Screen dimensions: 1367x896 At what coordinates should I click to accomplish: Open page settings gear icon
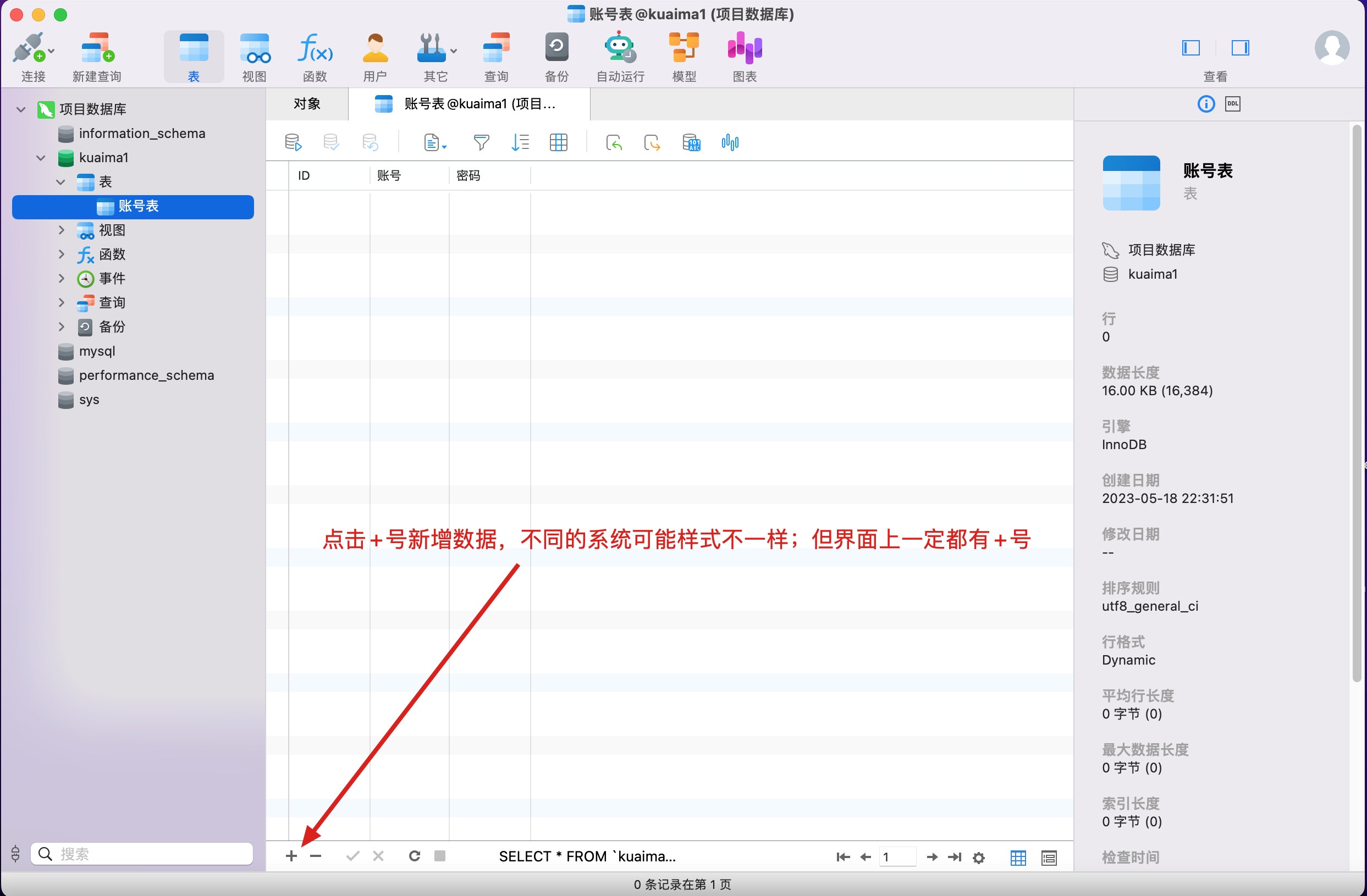coord(979,858)
